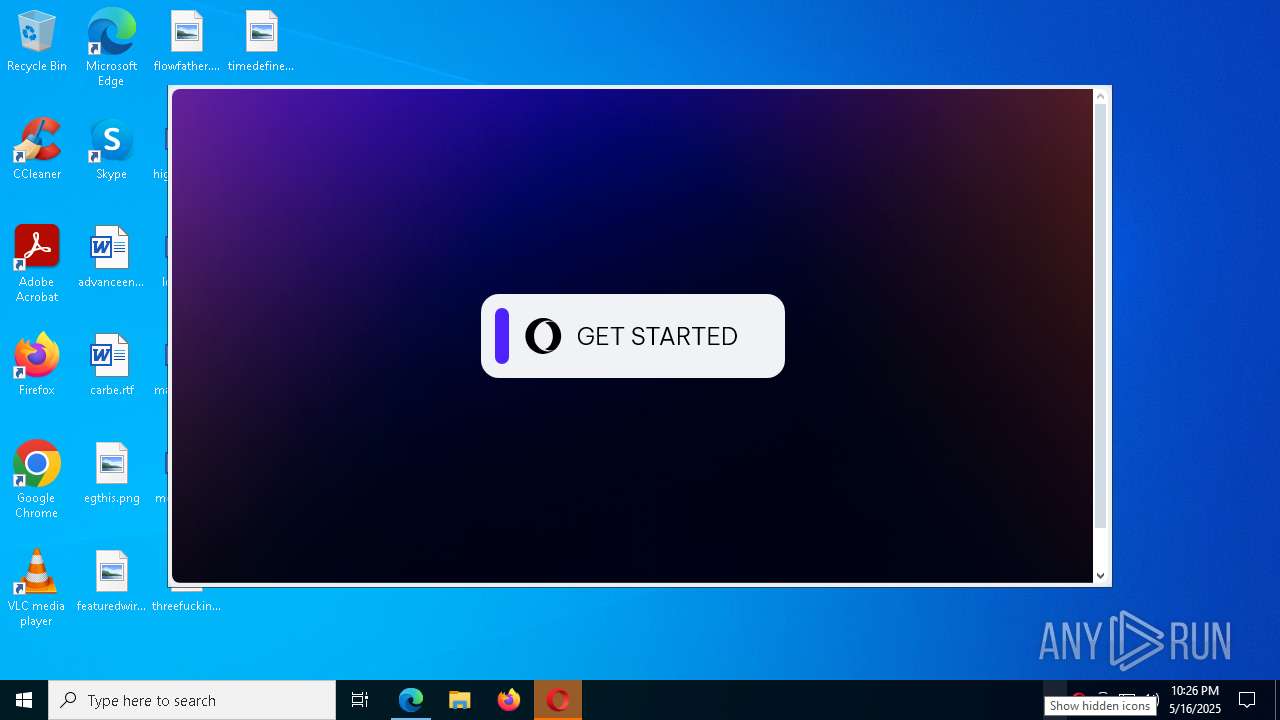Select the advanceen Word document icon
Viewport: 1280px width, 720px height.
click(x=111, y=258)
